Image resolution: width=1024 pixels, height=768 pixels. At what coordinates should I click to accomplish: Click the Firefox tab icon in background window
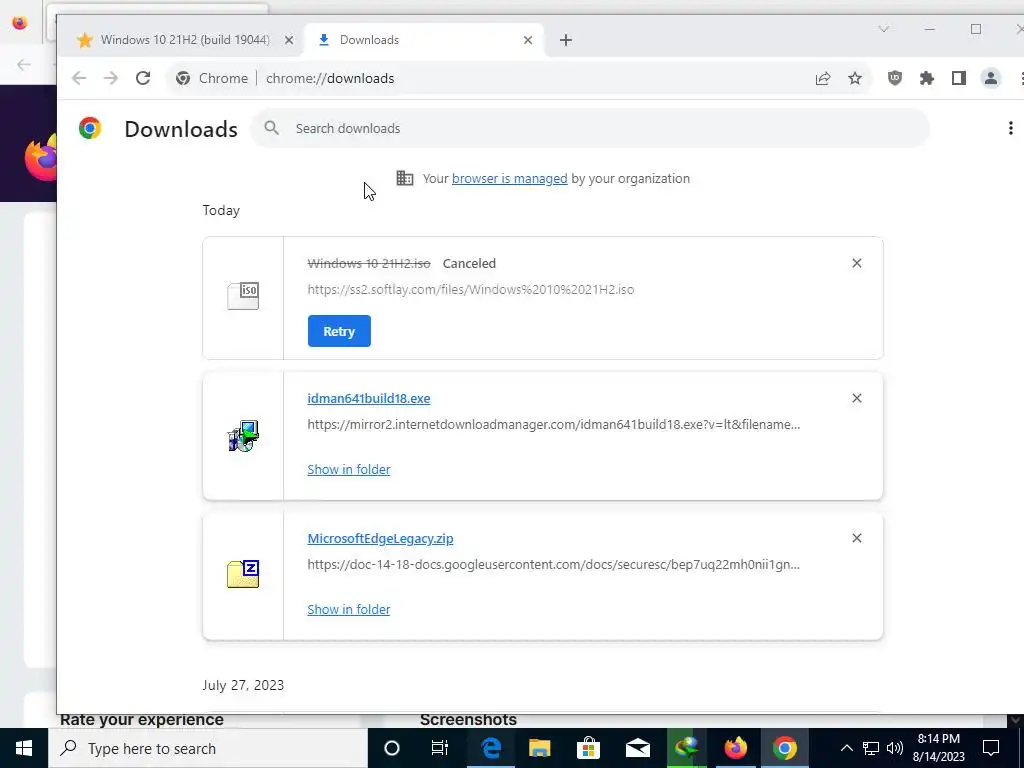coord(20,23)
